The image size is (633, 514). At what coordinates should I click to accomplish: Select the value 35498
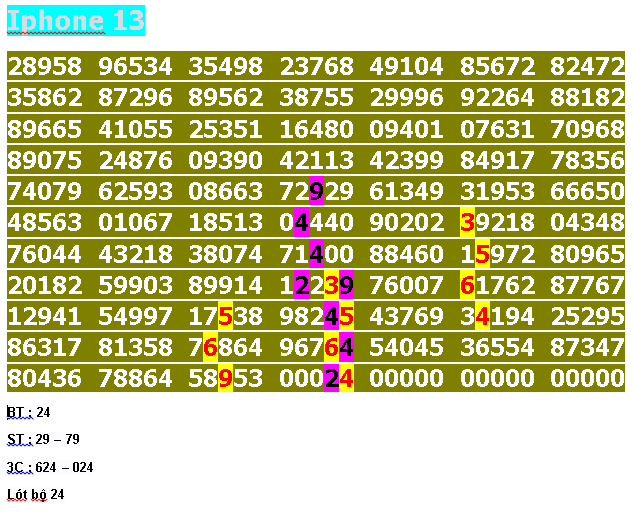coord(226,66)
